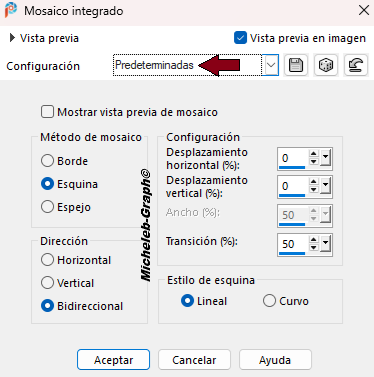Randomize parameters with the dice icon
Screen dimensions: 374x377
point(326,65)
